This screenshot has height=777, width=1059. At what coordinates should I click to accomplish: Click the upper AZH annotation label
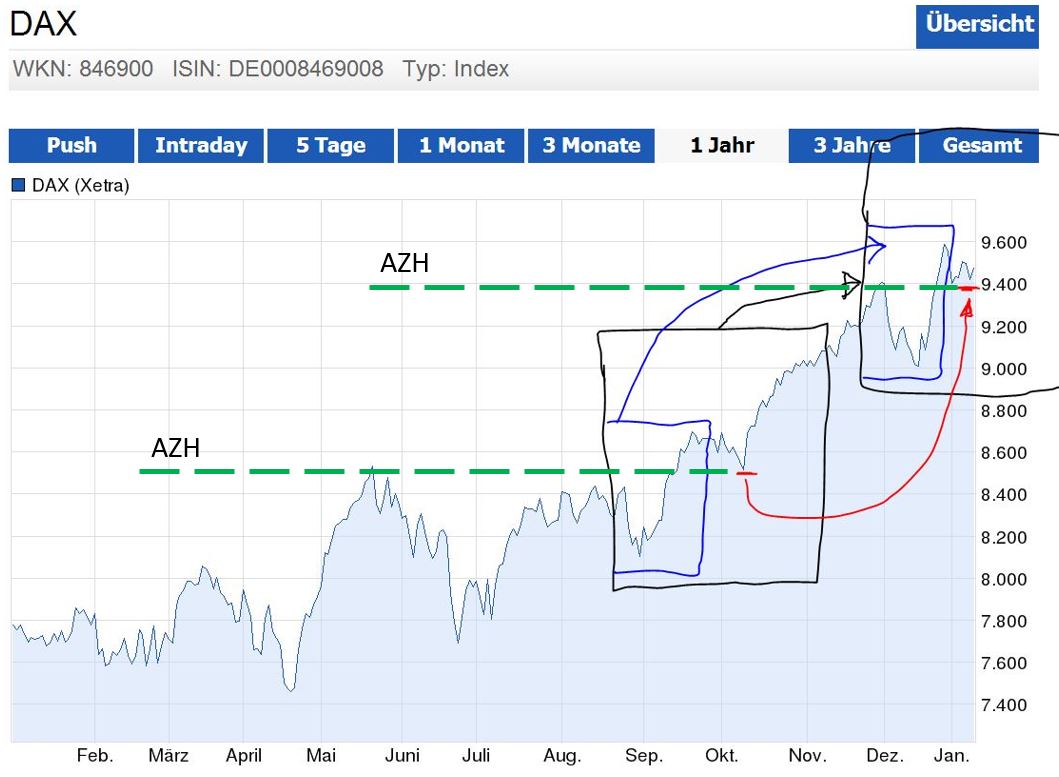(404, 263)
